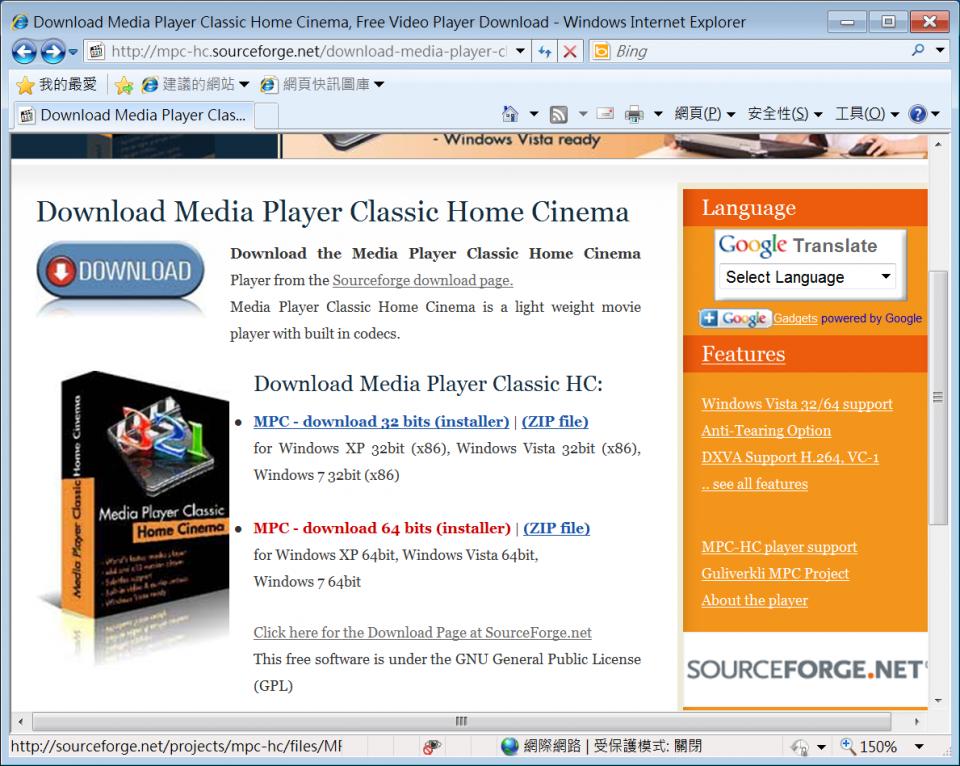
Task: Click the vertical scrollbar up arrow
Action: [x=937, y=145]
